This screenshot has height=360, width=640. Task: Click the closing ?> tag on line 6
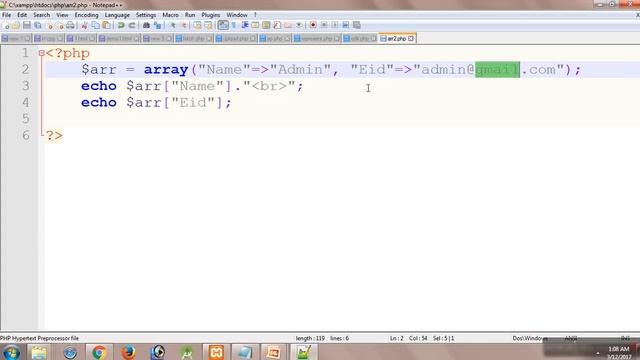point(54,136)
